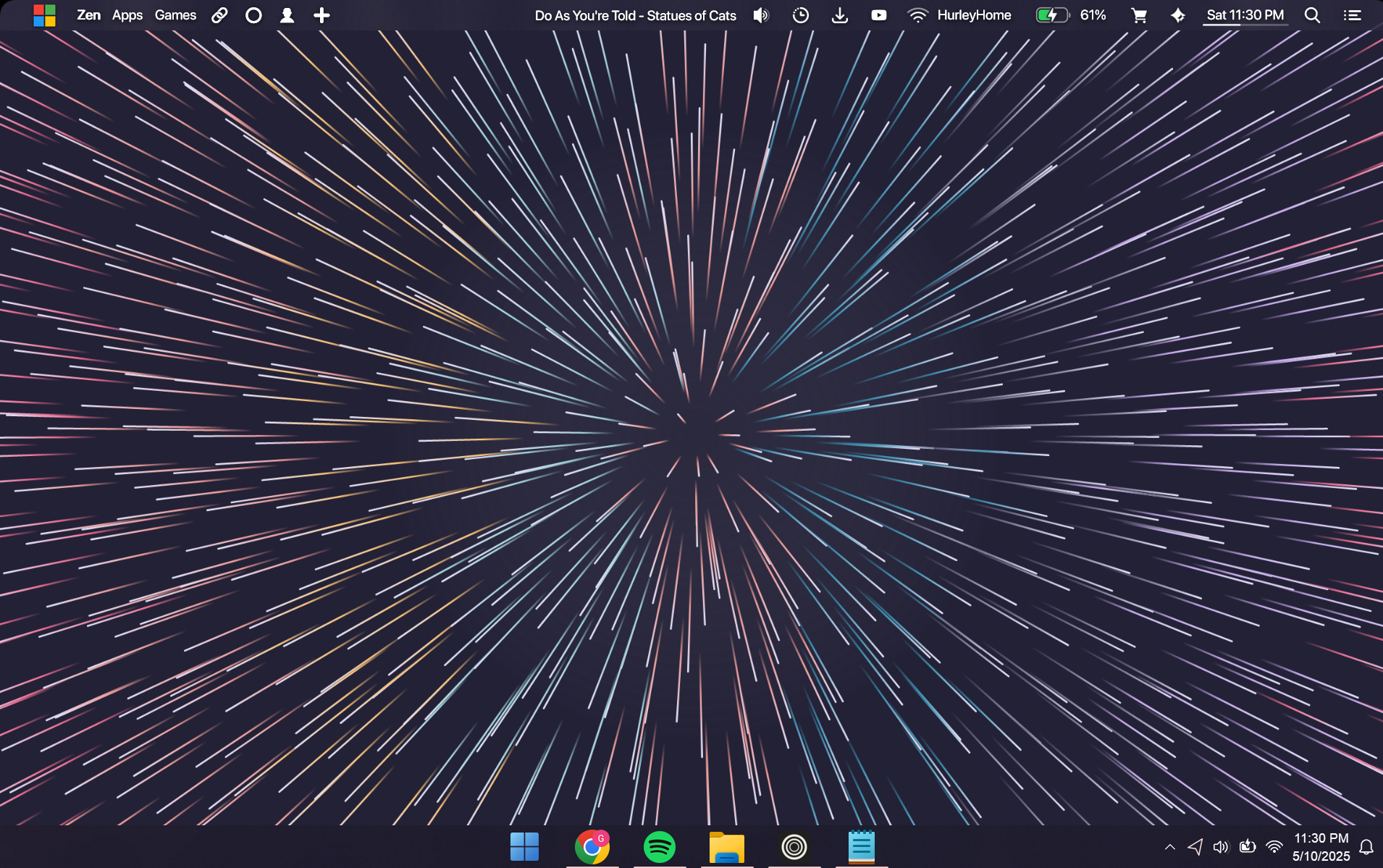The height and width of the screenshot is (868, 1383).
Task: Open the taskbar Start button
Action: (x=524, y=846)
